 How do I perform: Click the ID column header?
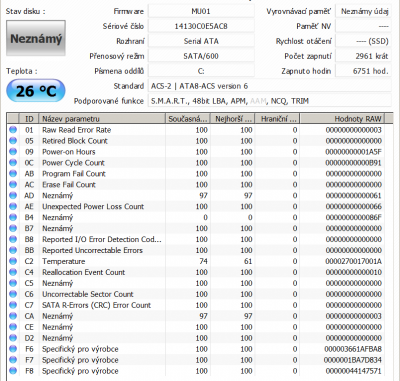click(x=29, y=119)
